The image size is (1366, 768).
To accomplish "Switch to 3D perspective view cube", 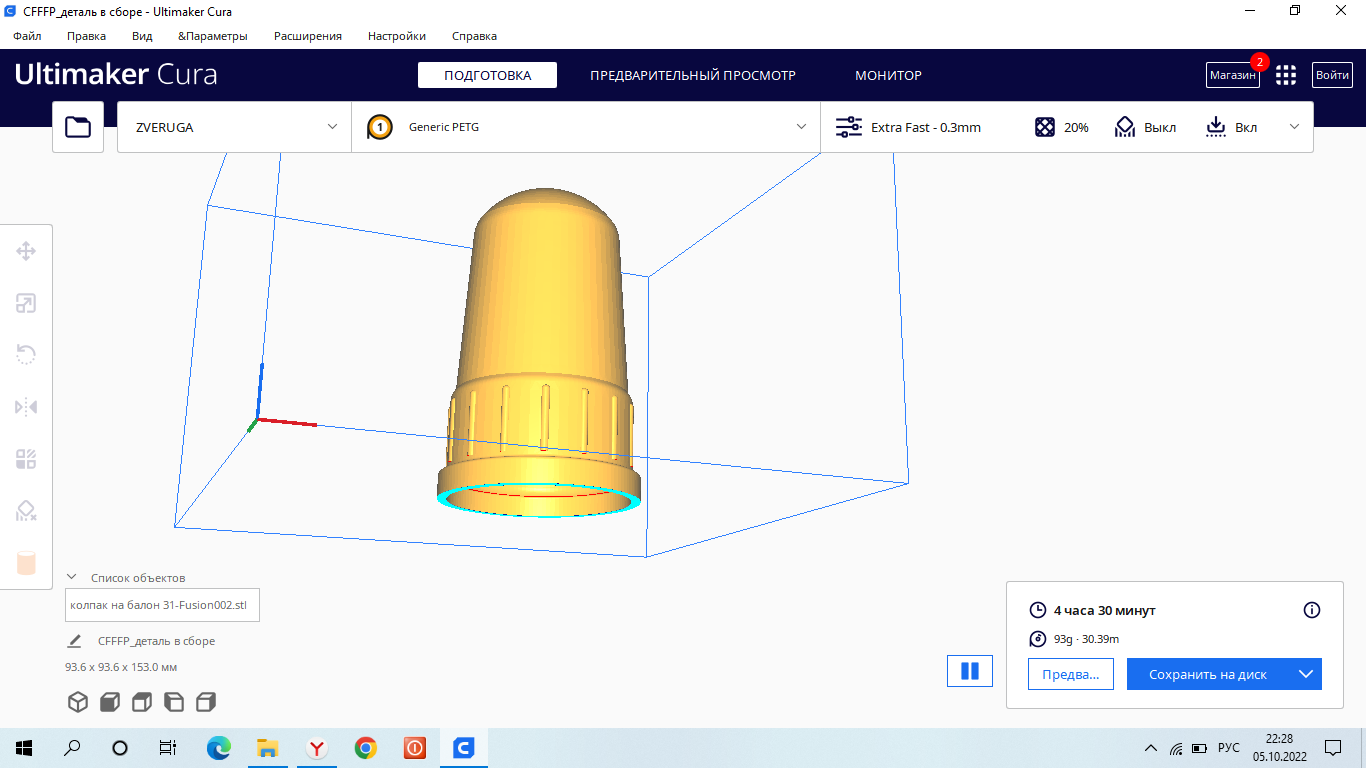I will click(78, 702).
